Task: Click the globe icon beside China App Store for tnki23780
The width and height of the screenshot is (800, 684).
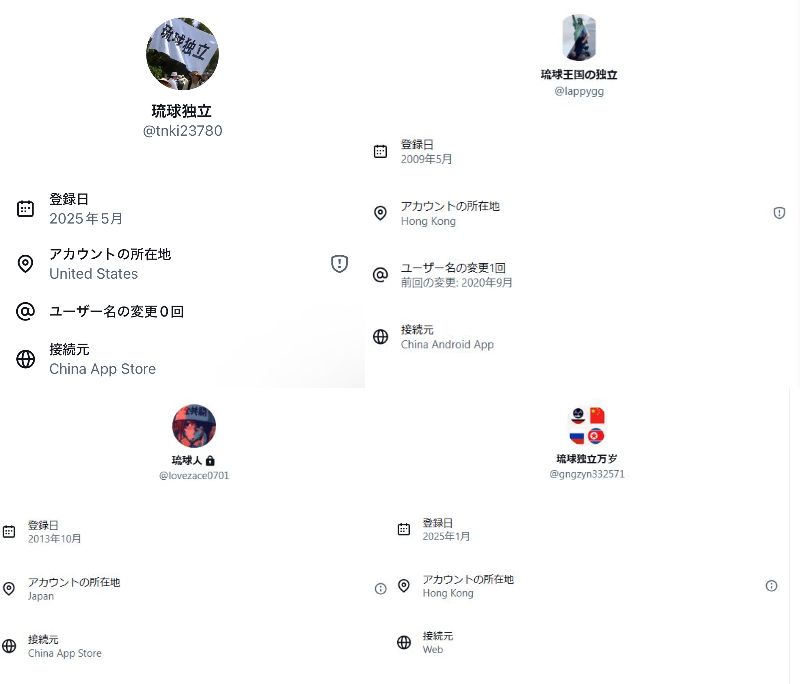Action: 26,359
